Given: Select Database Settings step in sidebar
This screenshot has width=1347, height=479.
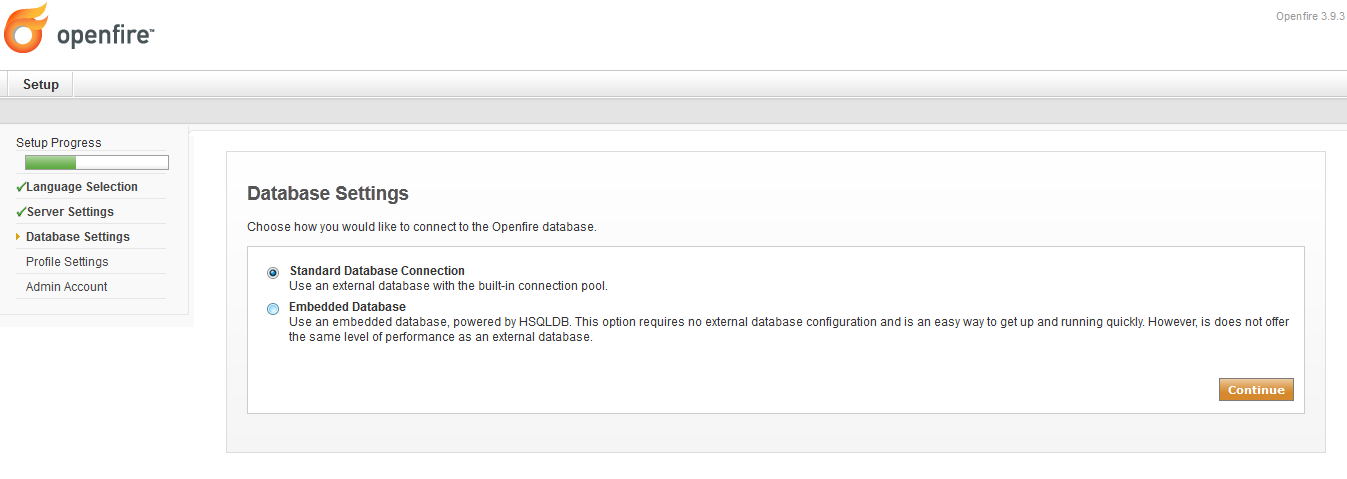Looking at the screenshot, I should (78, 237).
